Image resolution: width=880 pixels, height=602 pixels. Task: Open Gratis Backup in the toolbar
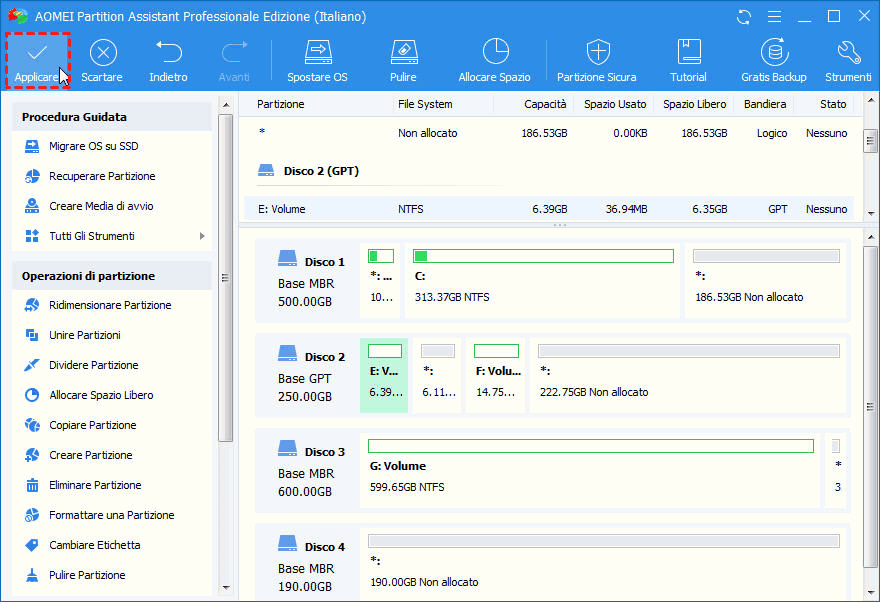click(x=773, y=52)
